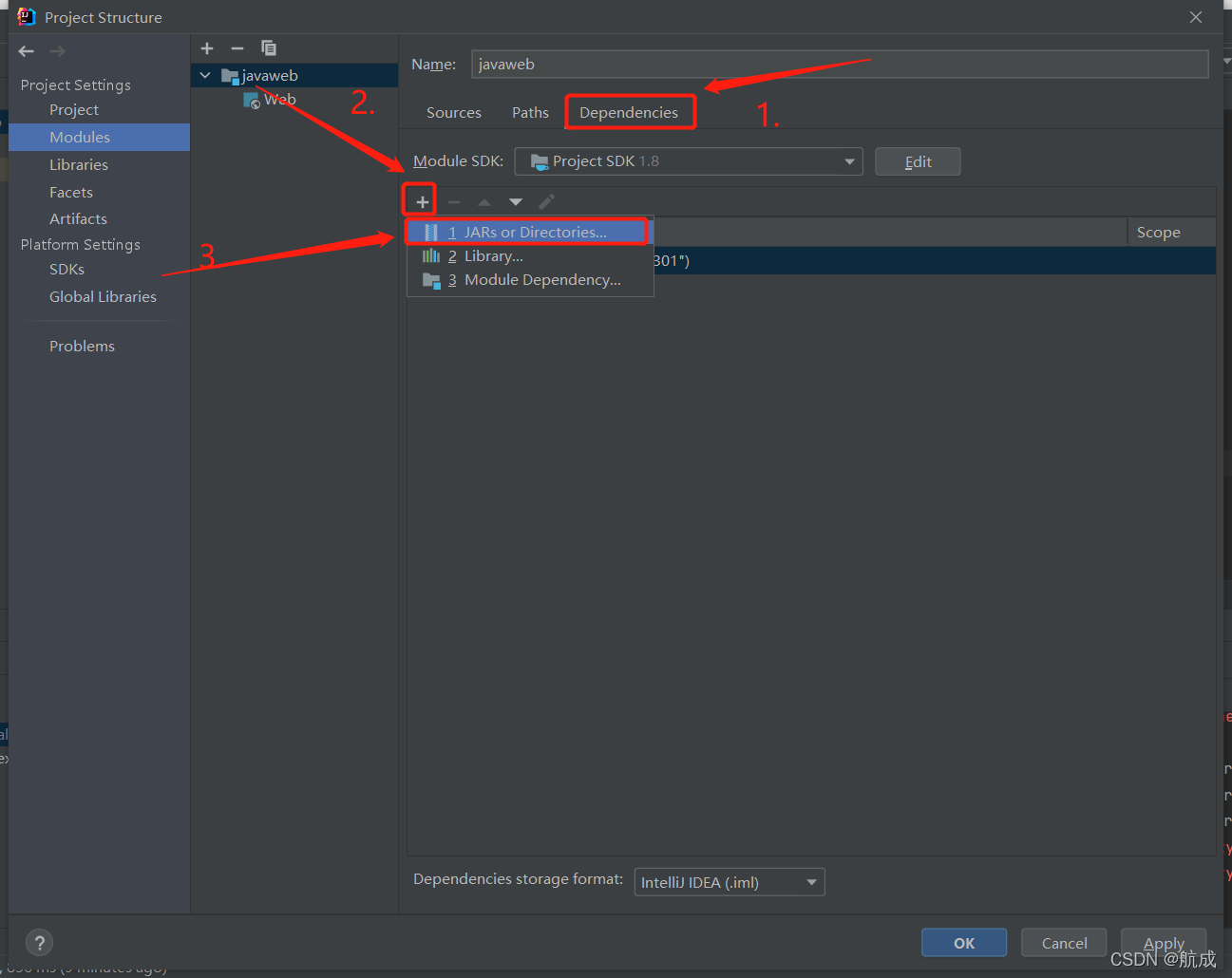This screenshot has height=978, width=1232.
Task: Move dependency up arrow
Action: click(x=484, y=201)
